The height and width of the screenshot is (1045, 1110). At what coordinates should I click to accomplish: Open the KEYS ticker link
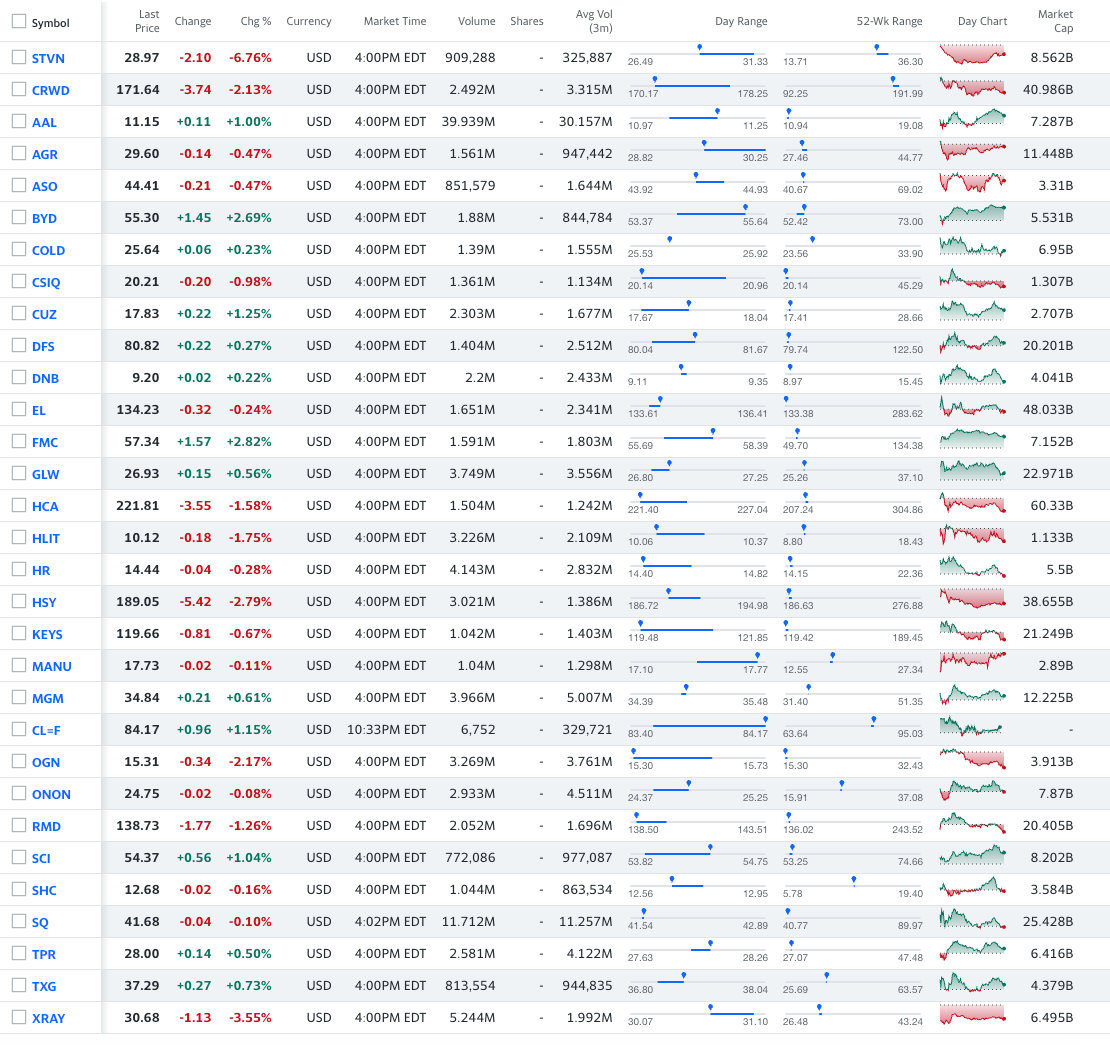coord(47,634)
